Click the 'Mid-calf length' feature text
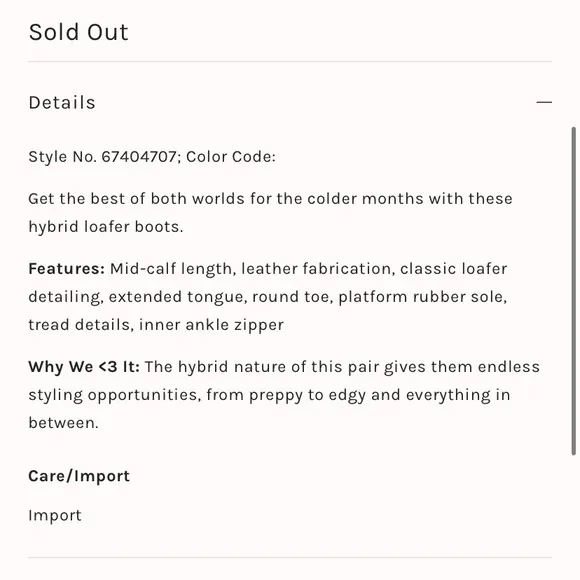The image size is (580, 580). point(171,269)
